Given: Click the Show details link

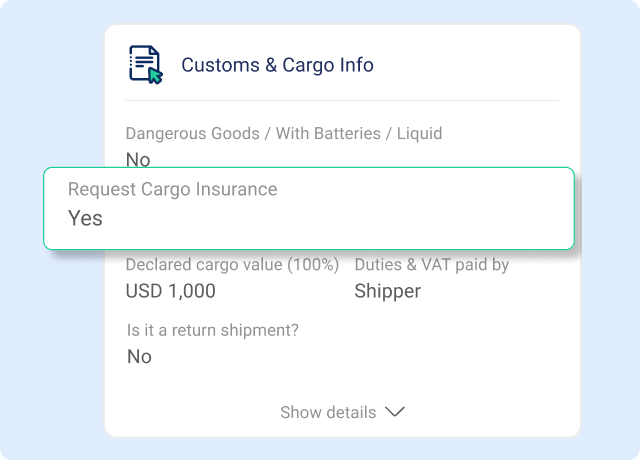Looking at the screenshot, I should [328, 412].
